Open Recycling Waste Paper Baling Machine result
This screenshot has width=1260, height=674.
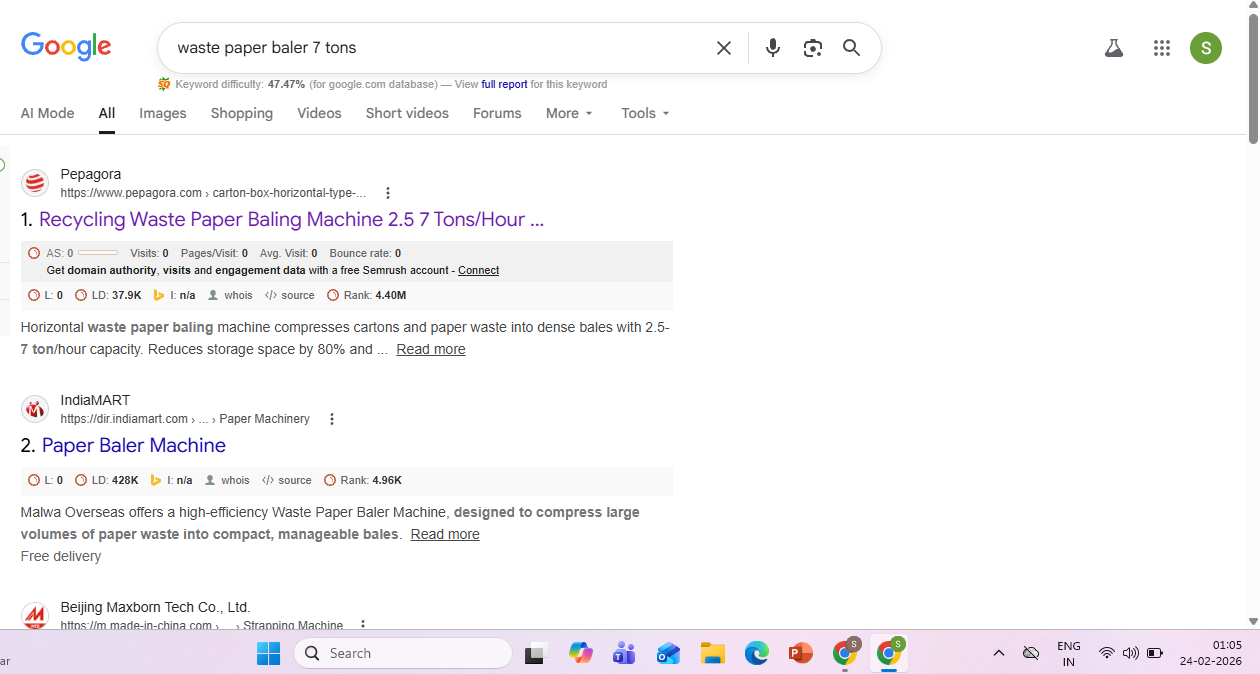click(291, 219)
